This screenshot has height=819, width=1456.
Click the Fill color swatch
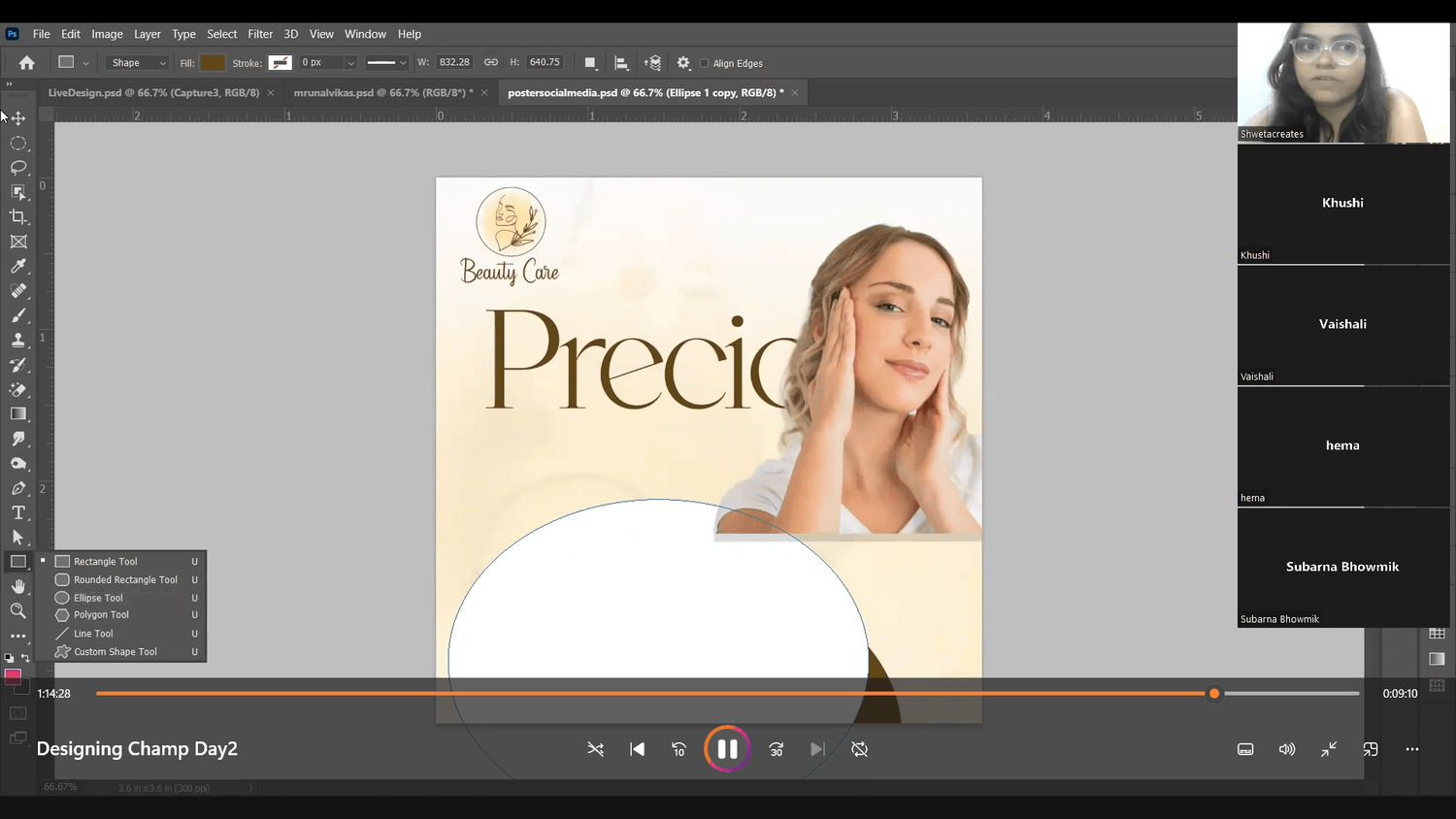pos(213,63)
